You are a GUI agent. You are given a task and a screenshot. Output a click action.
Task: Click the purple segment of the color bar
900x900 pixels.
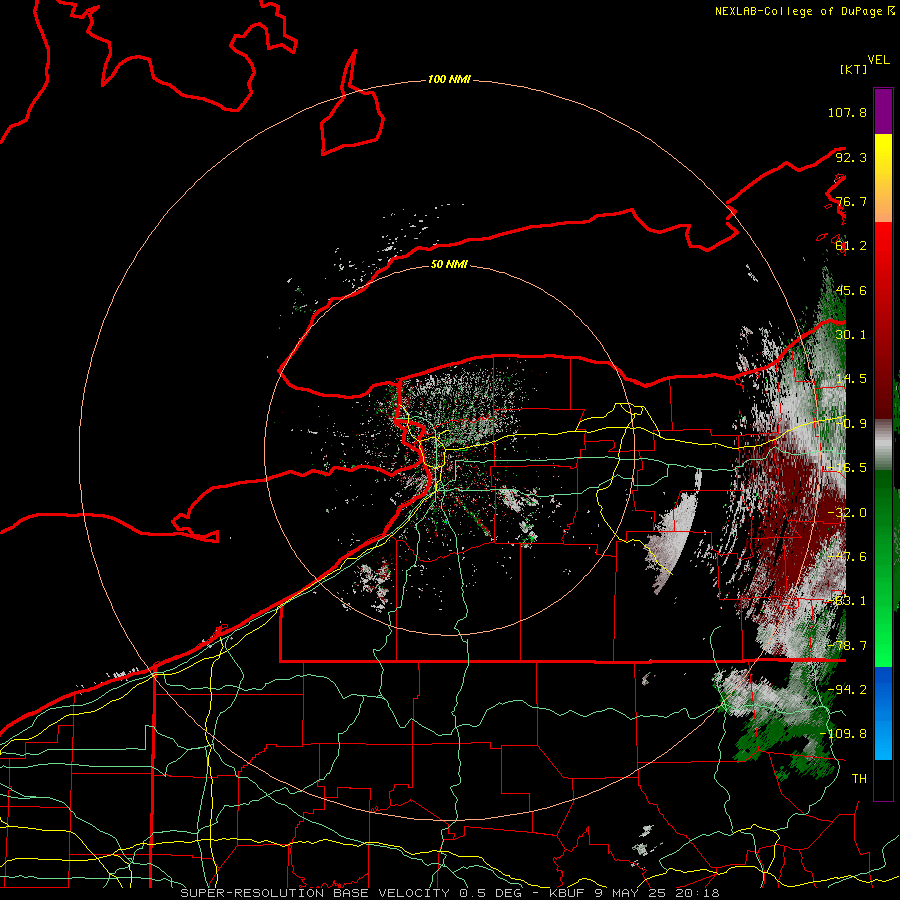pyautogui.click(x=883, y=111)
